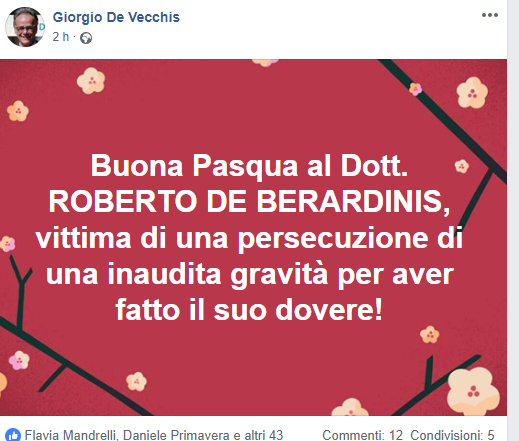
Task: Open Flavia Mandrelli in the reactions list
Action: click(x=71, y=435)
